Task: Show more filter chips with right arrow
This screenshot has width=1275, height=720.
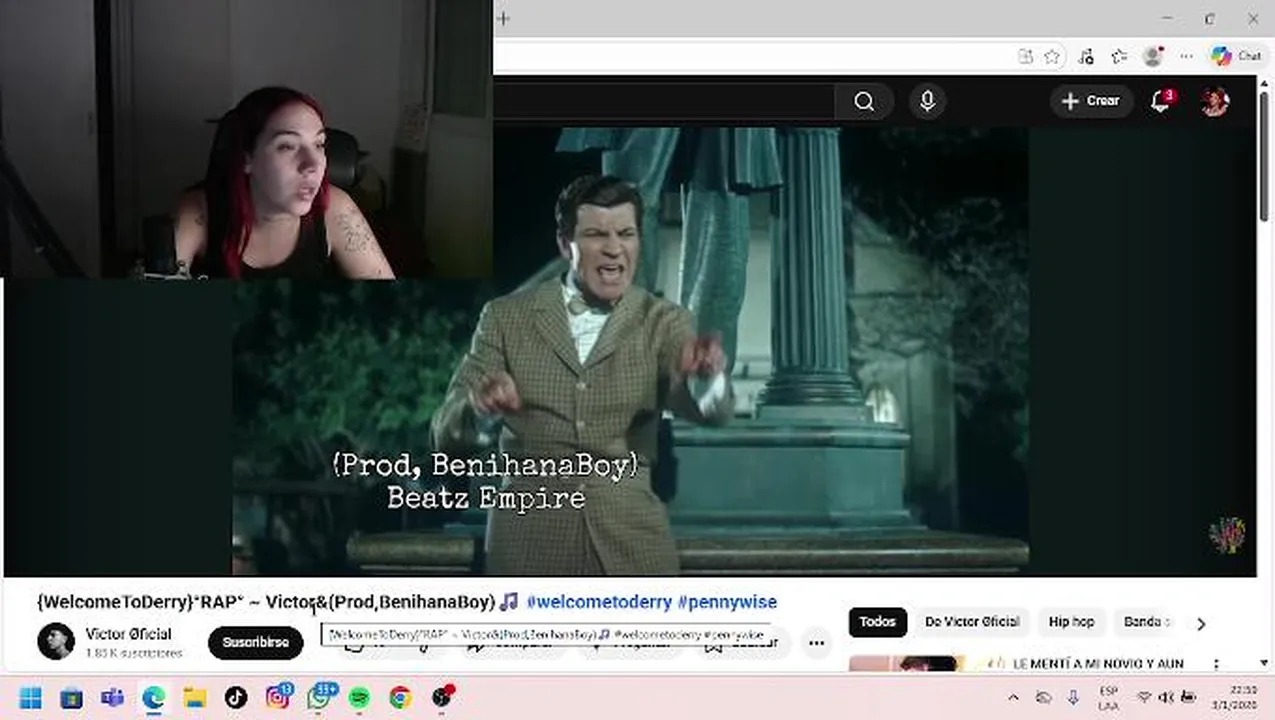Action: tap(1201, 623)
